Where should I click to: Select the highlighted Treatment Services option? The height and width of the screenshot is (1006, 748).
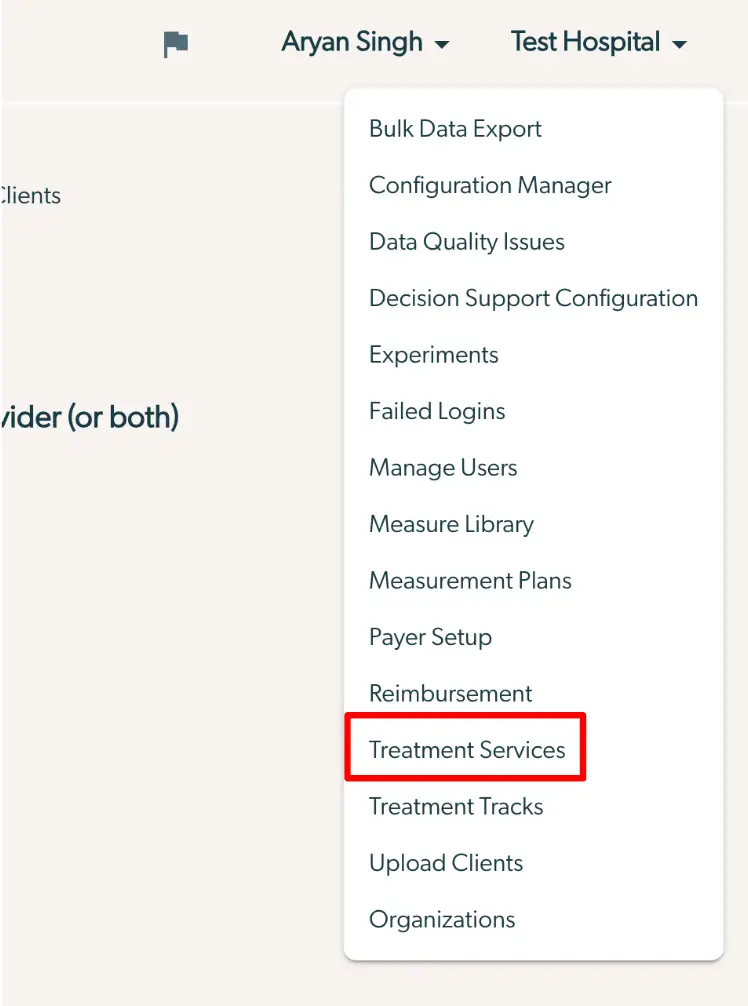pyautogui.click(x=467, y=749)
